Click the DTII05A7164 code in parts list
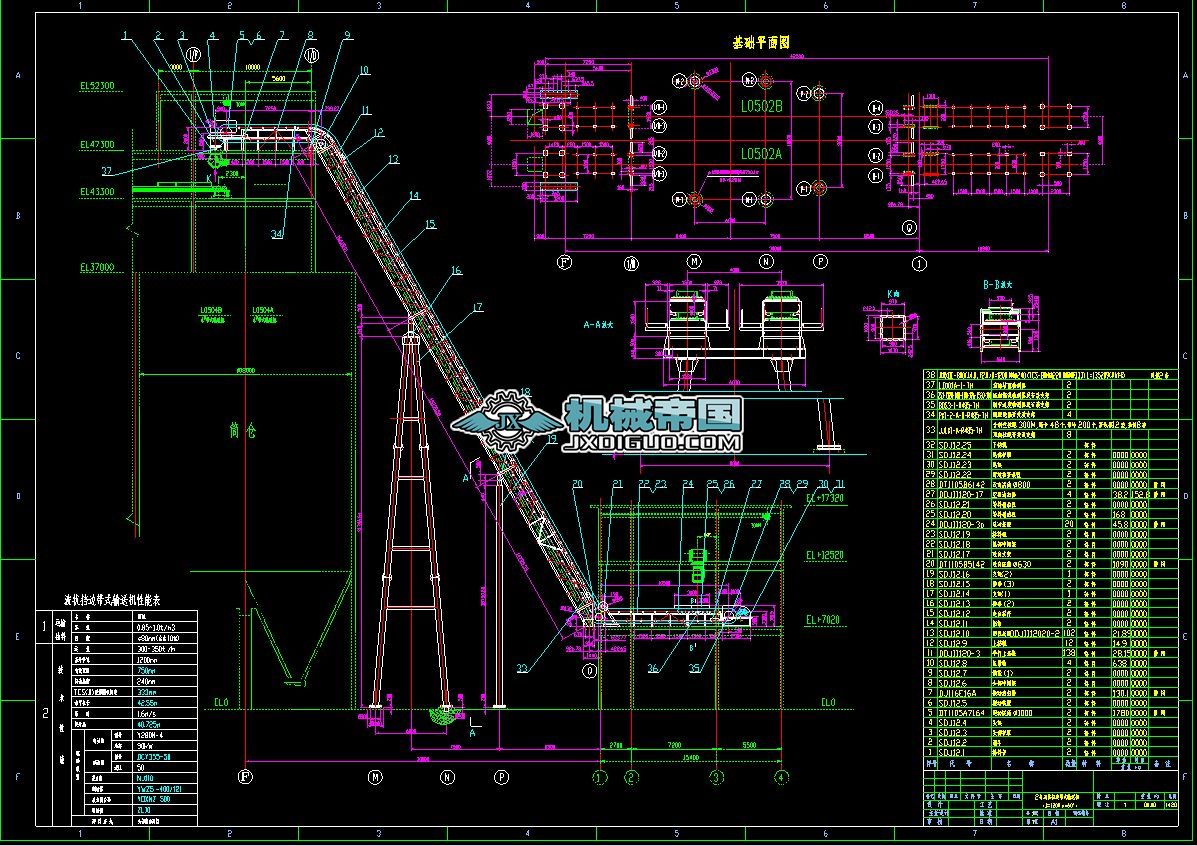The width and height of the screenshot is (1197, 846). [961, 712]
